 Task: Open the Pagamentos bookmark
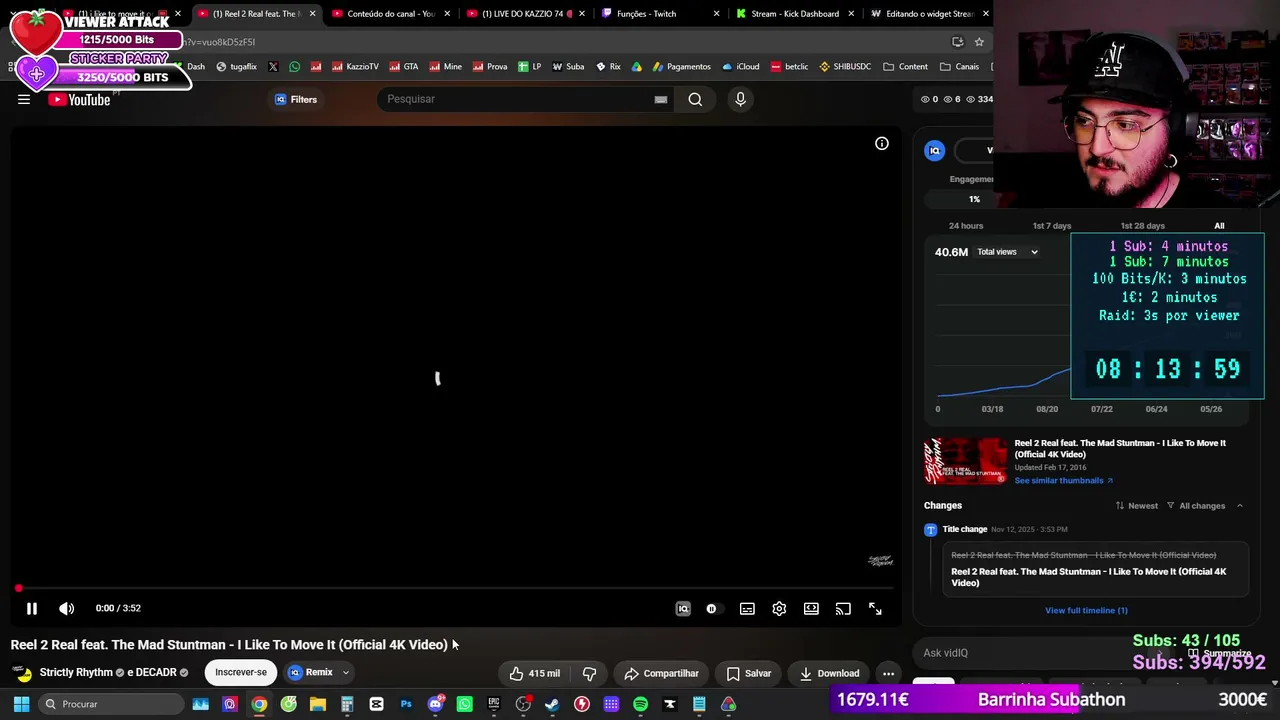pos(681,67)
